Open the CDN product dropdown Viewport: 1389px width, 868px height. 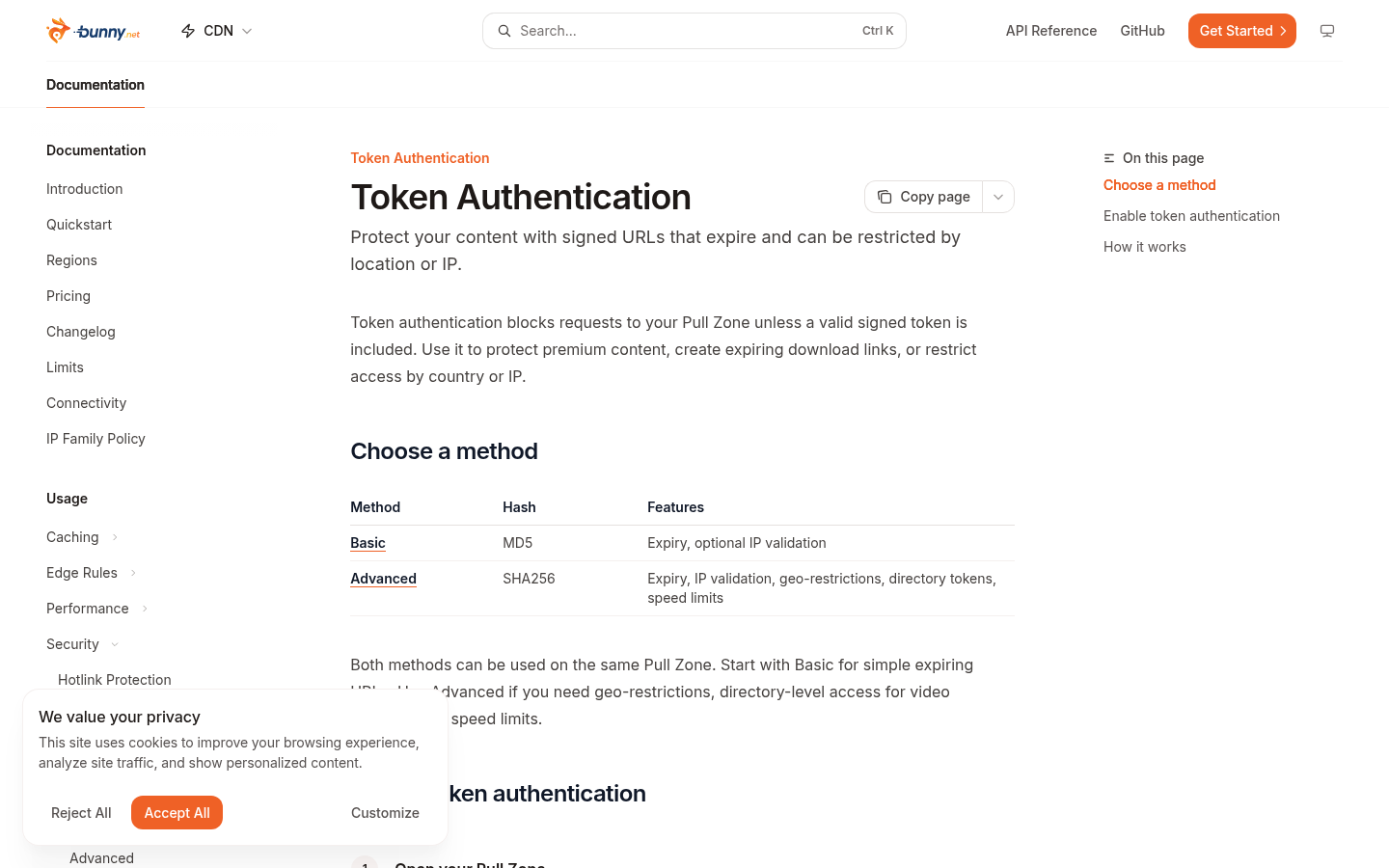pyautogui.click(x=217, y=31)
